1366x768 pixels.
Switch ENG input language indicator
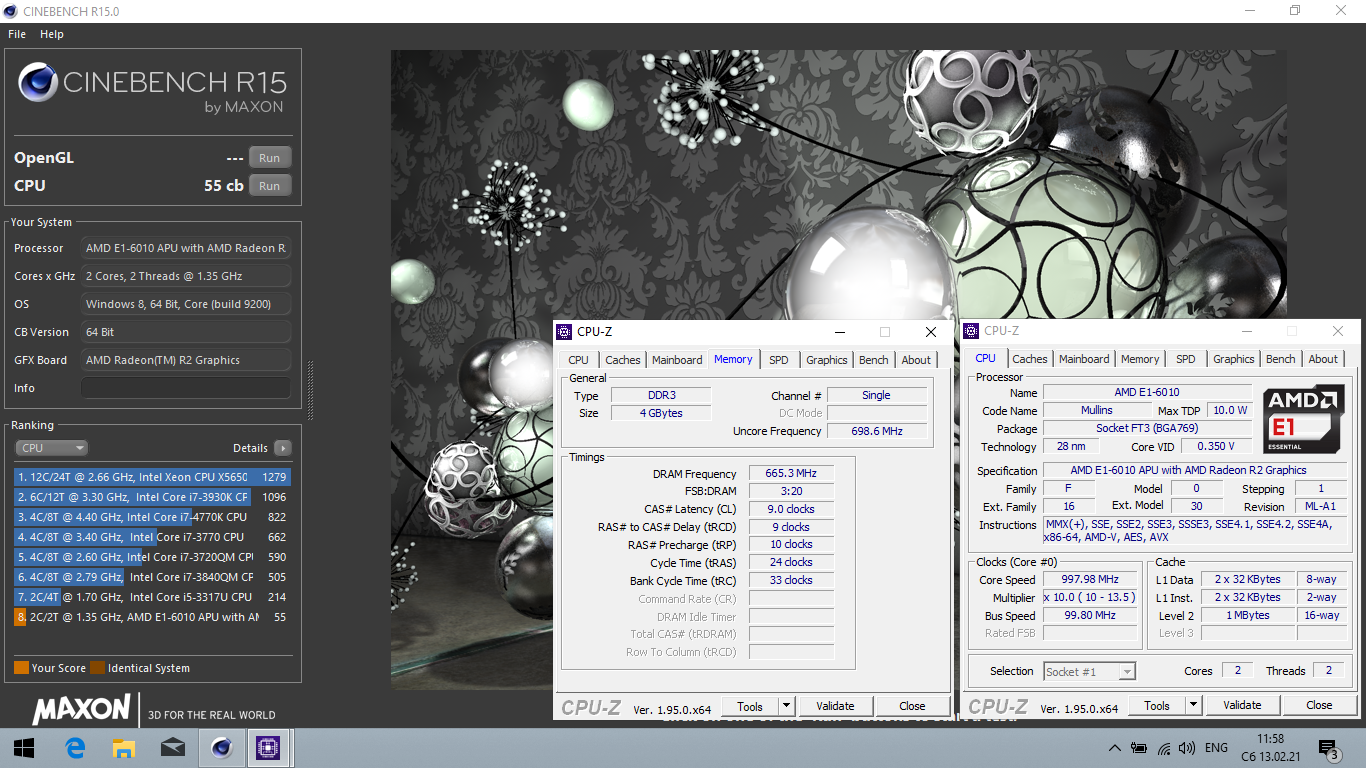click(1216, 748)
